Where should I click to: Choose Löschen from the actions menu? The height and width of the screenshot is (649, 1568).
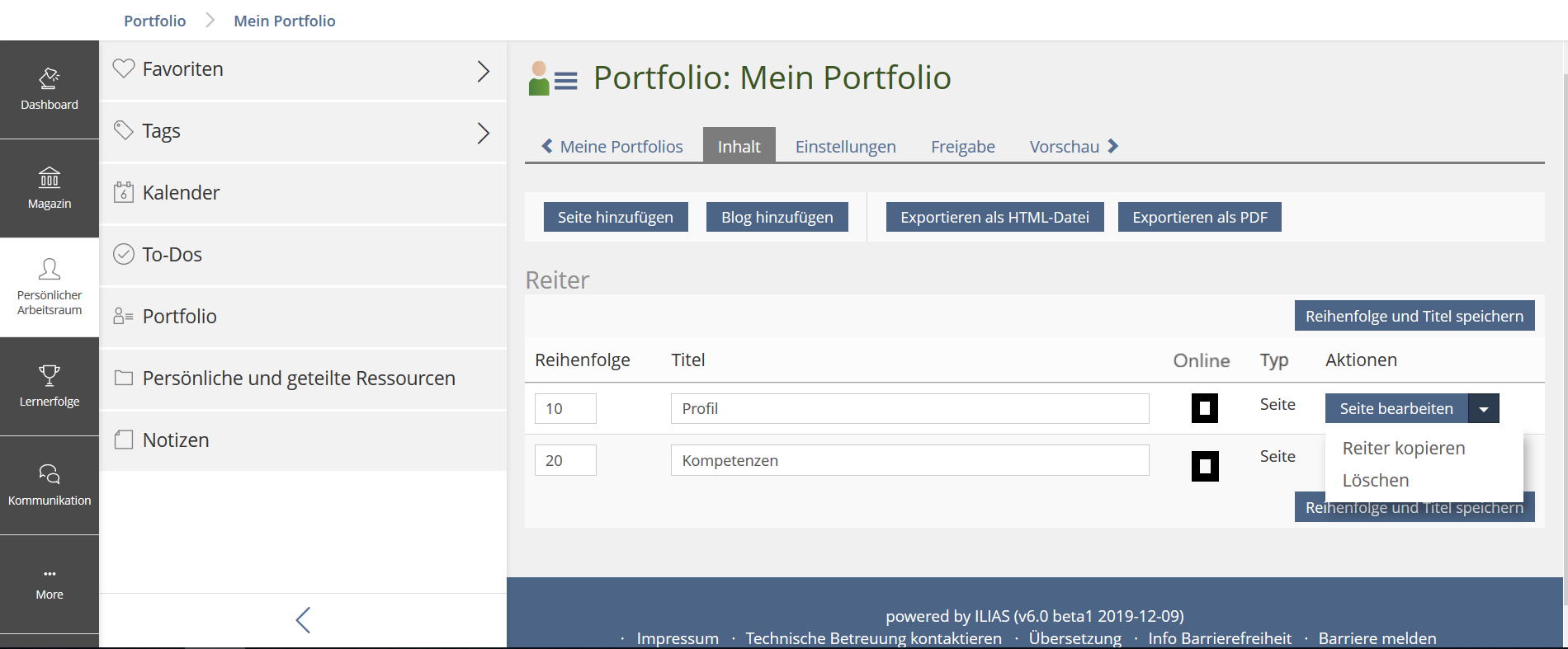[x=1376, y=480]
